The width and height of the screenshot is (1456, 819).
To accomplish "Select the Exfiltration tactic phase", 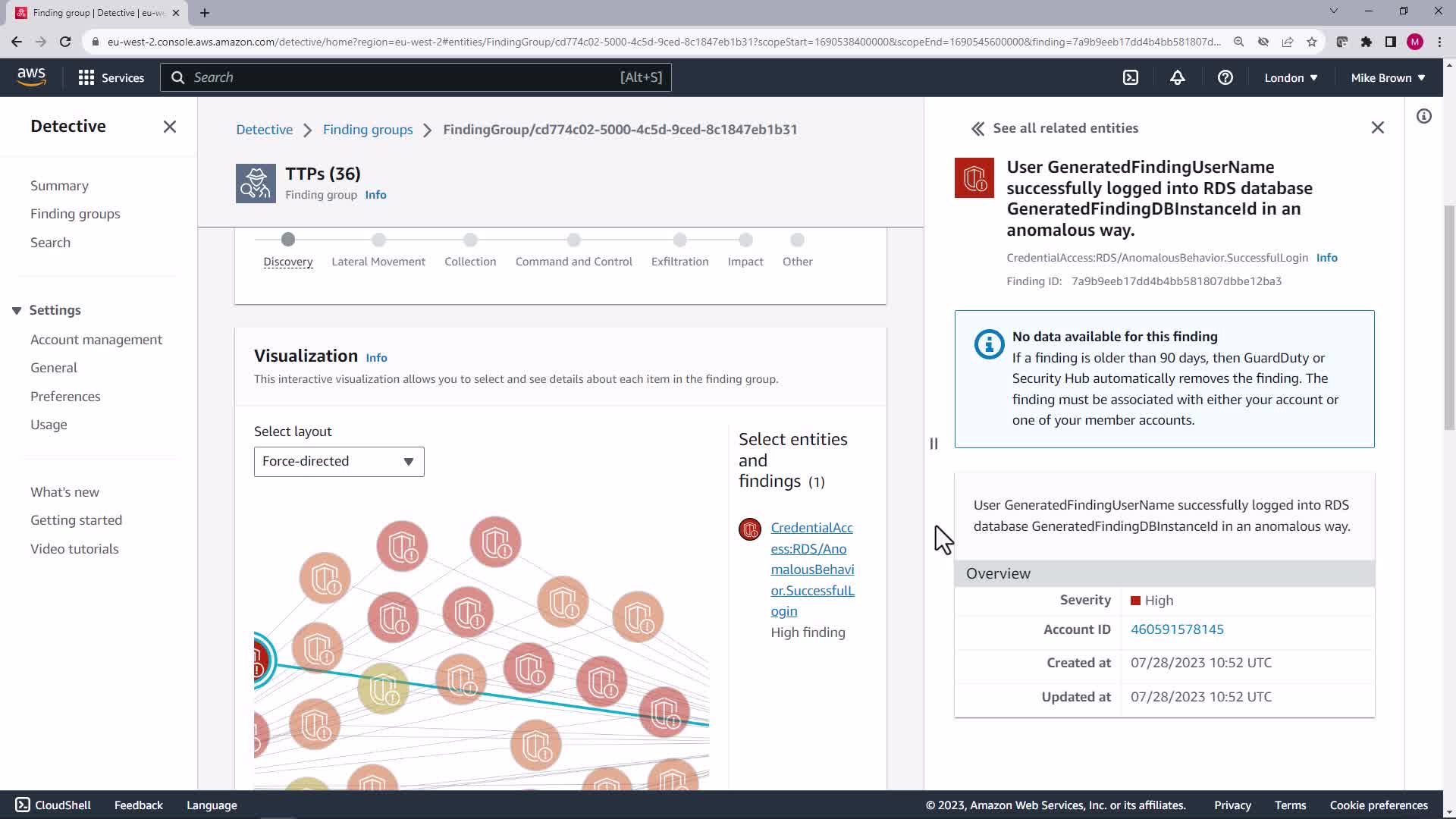I will (x=679, y=261).
